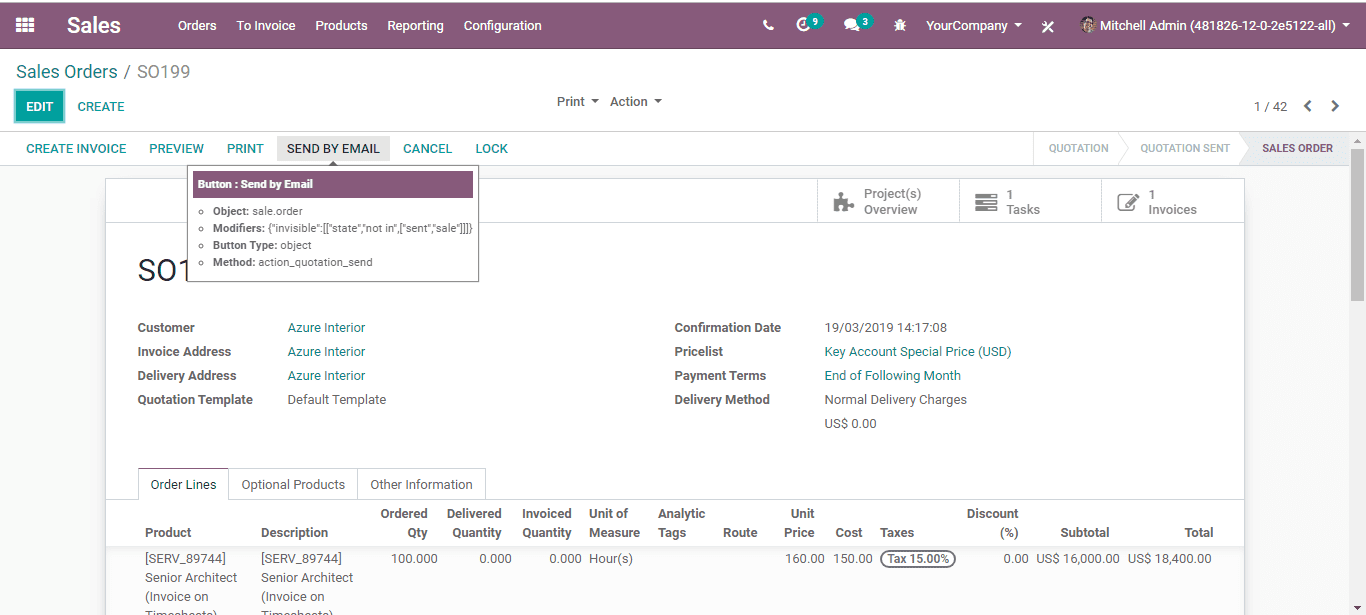This screenshot has height=615, width=1366.
Task: Click the debug bug icon
Action: pyautogui.click(x=900, y=26)
